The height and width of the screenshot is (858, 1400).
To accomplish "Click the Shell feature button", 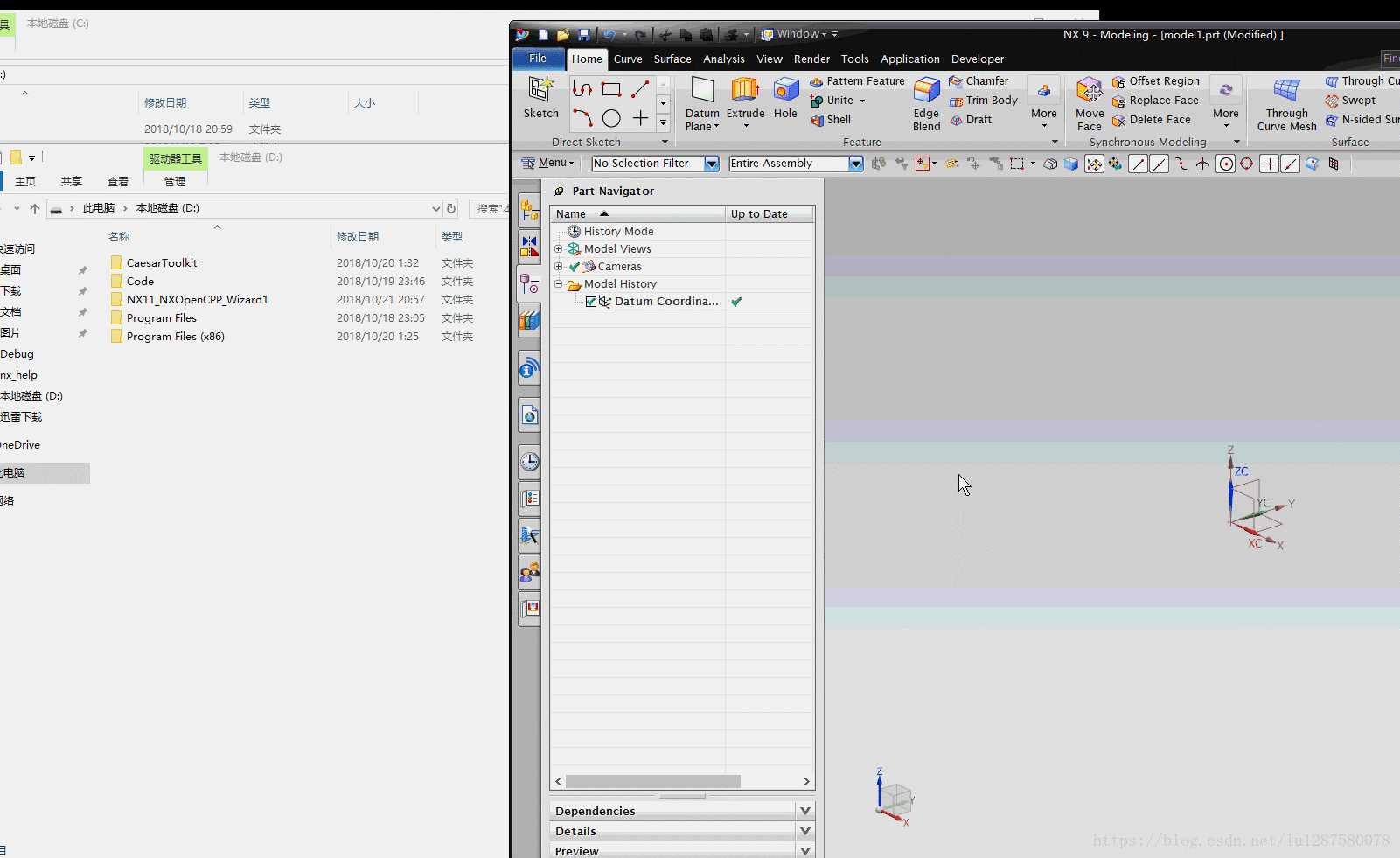I will pos(831,120).
